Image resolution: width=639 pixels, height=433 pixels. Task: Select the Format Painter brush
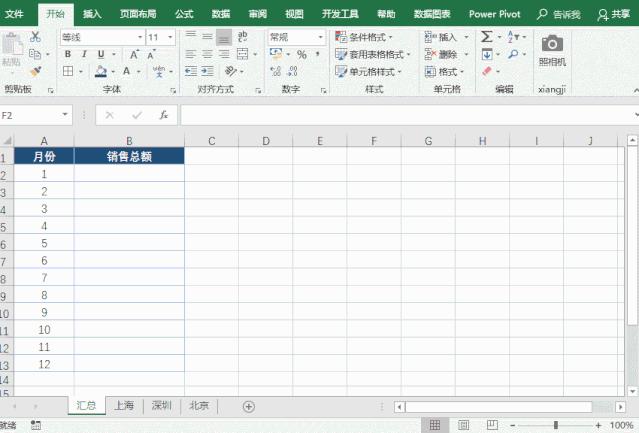point(35,72)
